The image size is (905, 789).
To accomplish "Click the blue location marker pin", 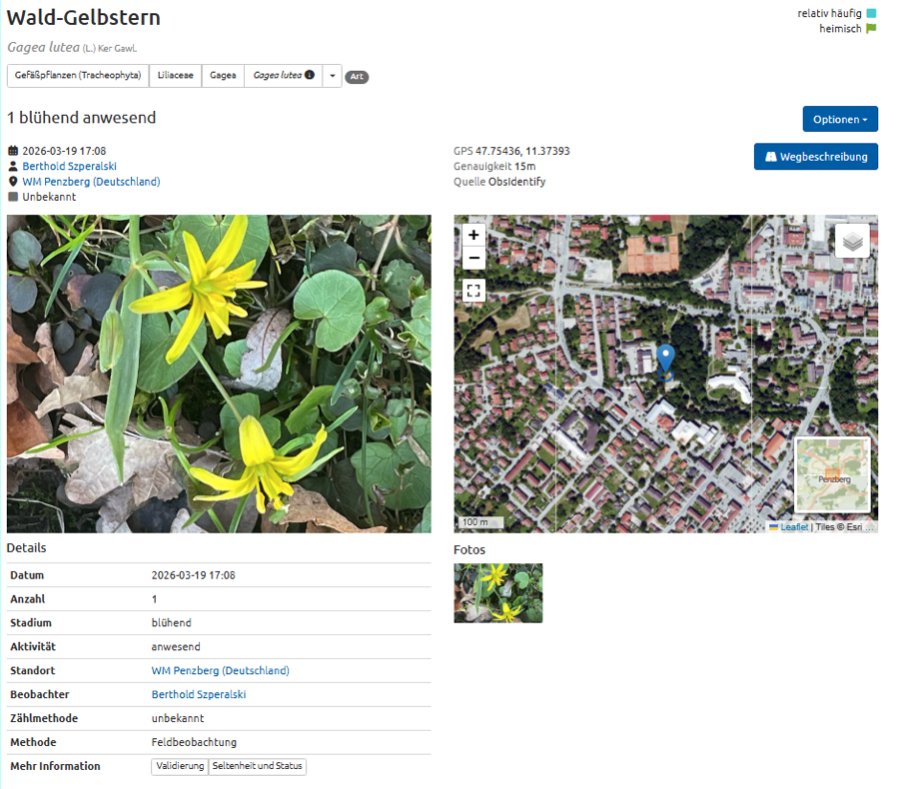I will 666,358.
